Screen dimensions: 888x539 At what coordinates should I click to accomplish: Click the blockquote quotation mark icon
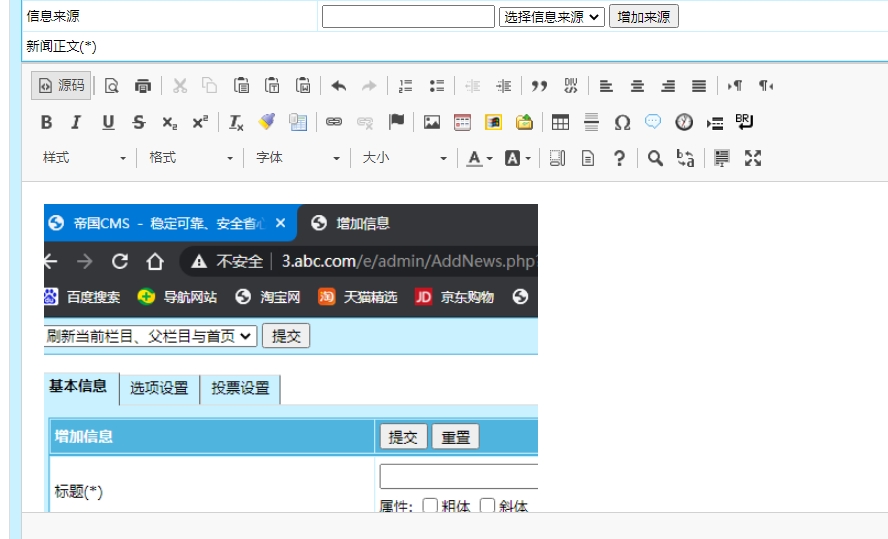point(539,86)
